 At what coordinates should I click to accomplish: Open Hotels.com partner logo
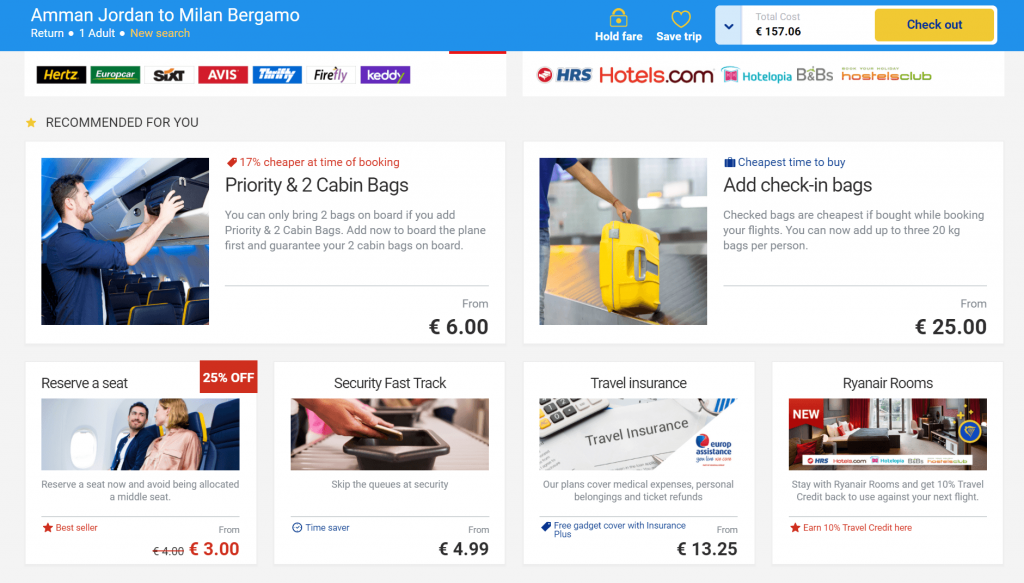click(656, 76)
